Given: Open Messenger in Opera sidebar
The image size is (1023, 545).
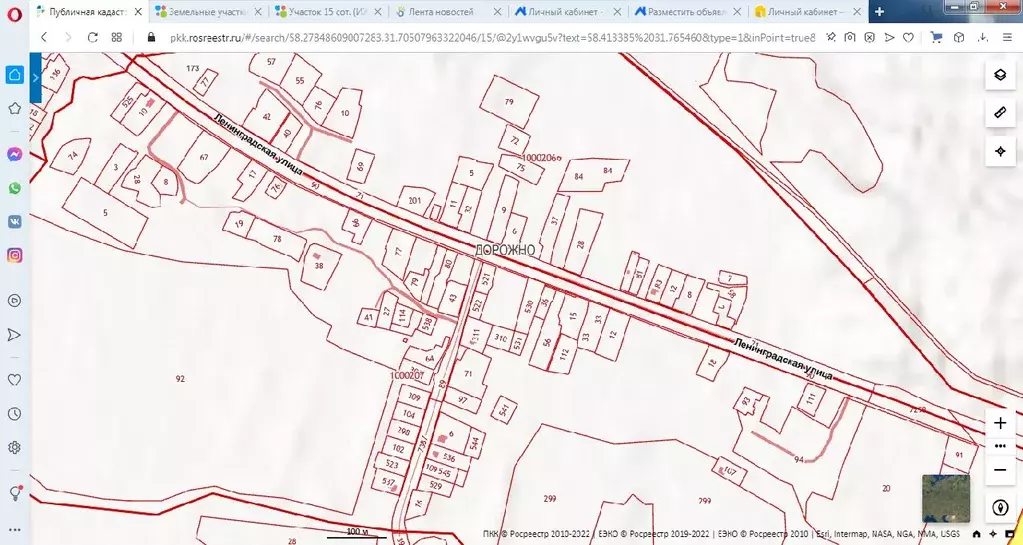Looking at the screenshot, I should tap(15, 155).
